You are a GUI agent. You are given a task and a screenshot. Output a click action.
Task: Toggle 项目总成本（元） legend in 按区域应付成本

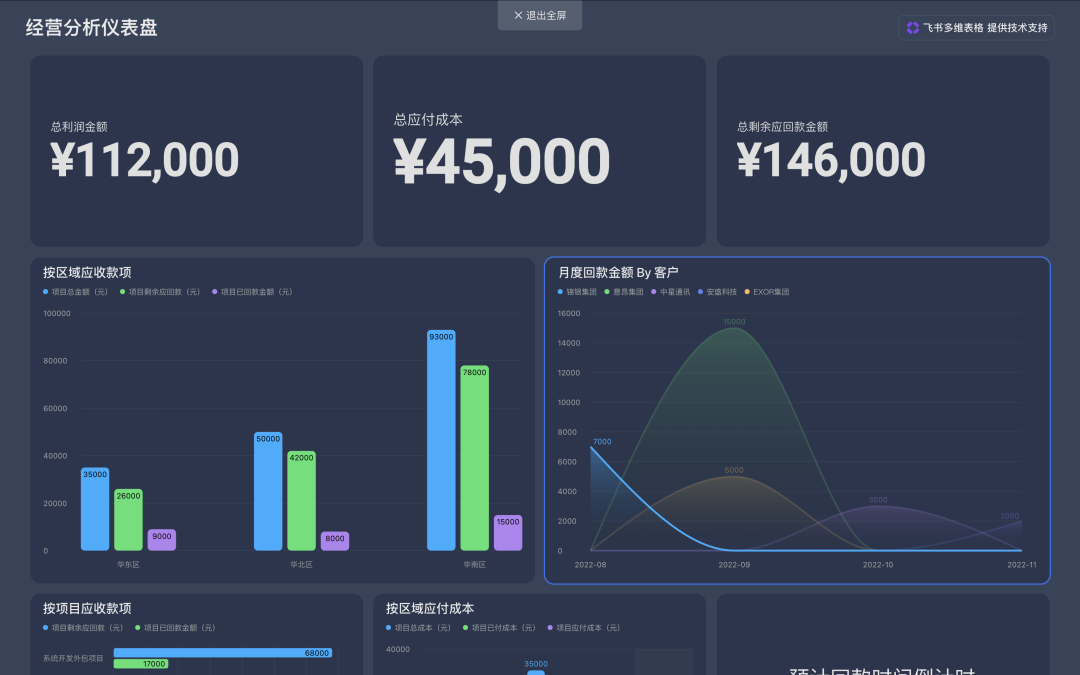click(x=419, y=628)
